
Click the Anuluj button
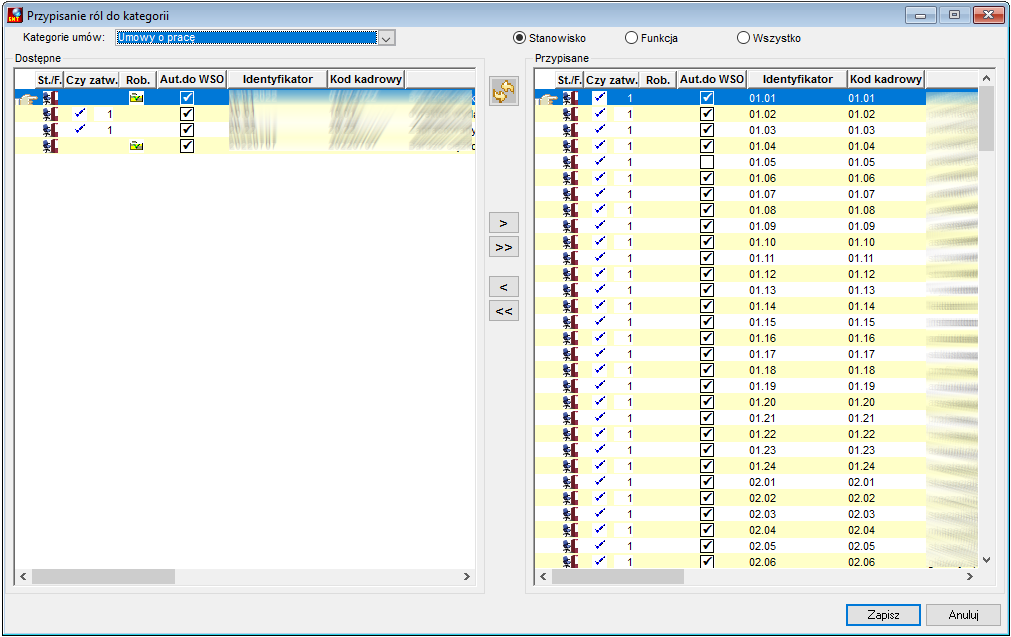[963, 614]
